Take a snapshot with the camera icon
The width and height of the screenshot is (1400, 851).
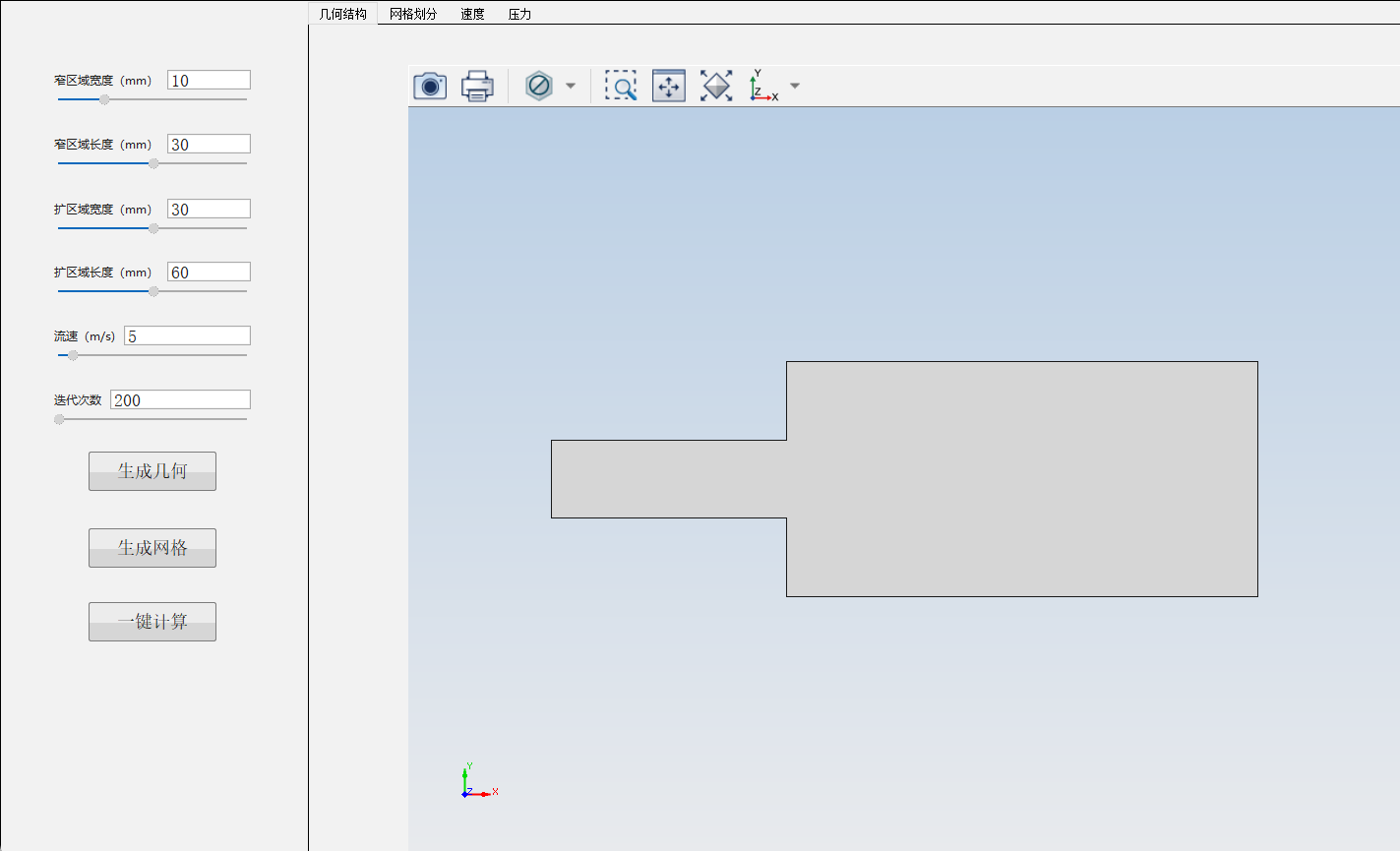click(430, 86)
